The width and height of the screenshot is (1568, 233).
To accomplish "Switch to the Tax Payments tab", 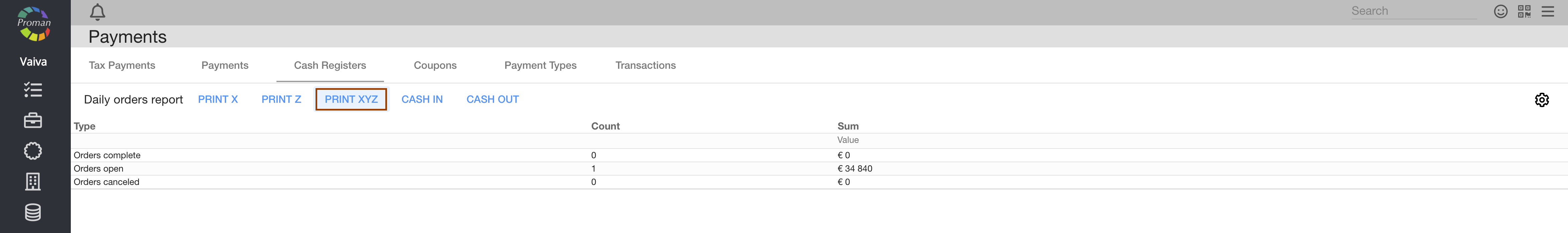I will click(122, 66).
